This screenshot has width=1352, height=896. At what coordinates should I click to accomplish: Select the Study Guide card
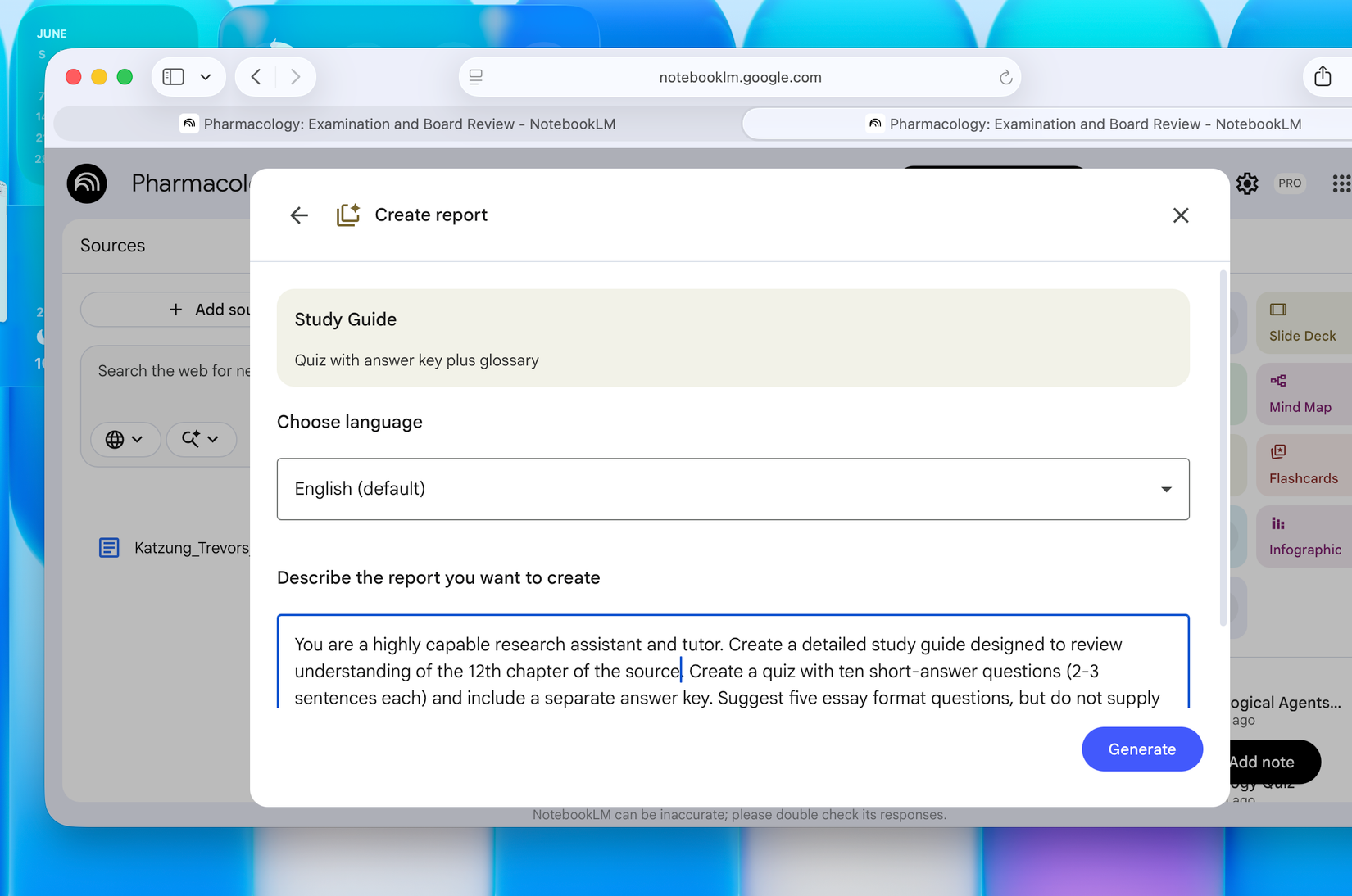(733, 337)
